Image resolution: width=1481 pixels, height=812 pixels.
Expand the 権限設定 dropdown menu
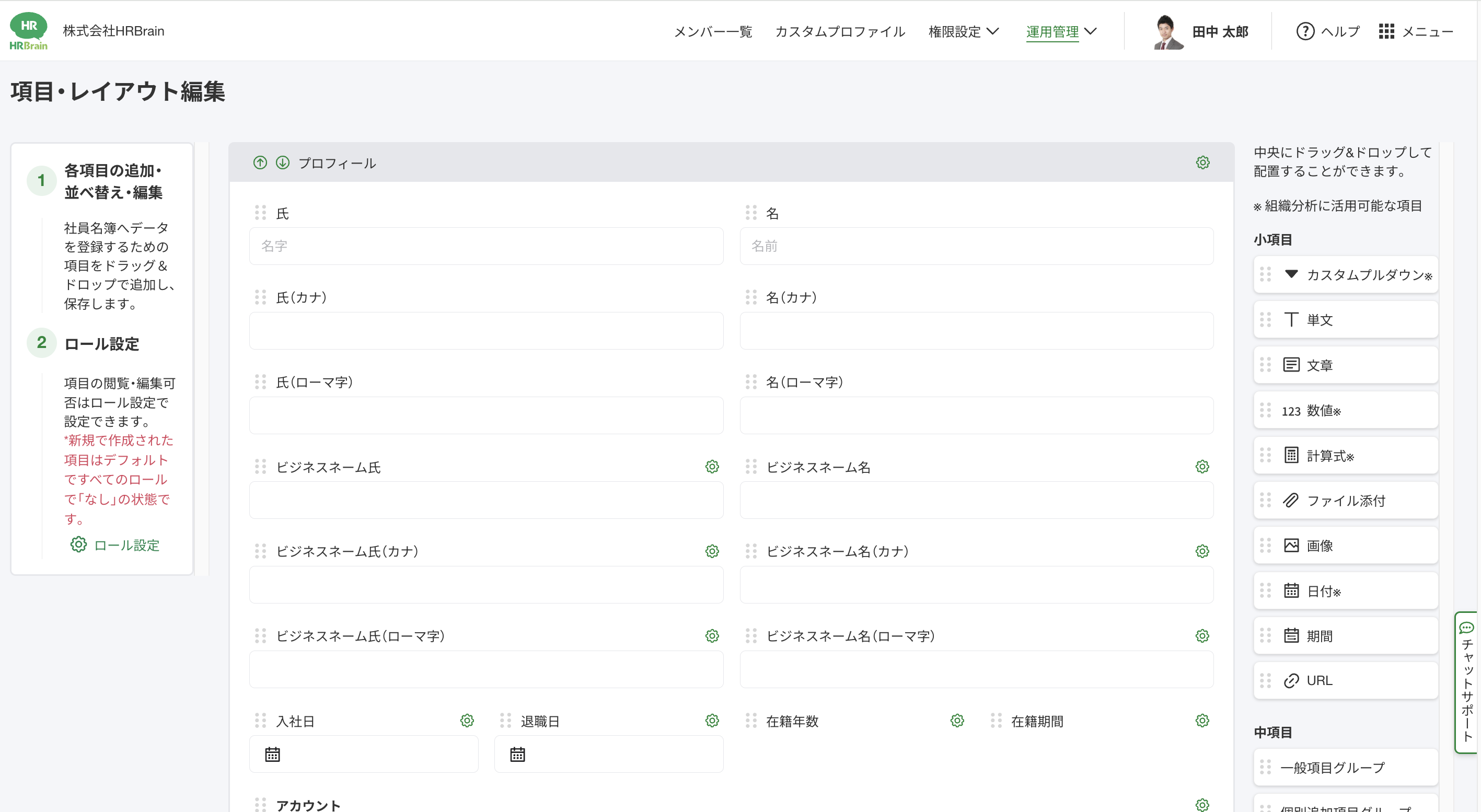click(964, 31)
